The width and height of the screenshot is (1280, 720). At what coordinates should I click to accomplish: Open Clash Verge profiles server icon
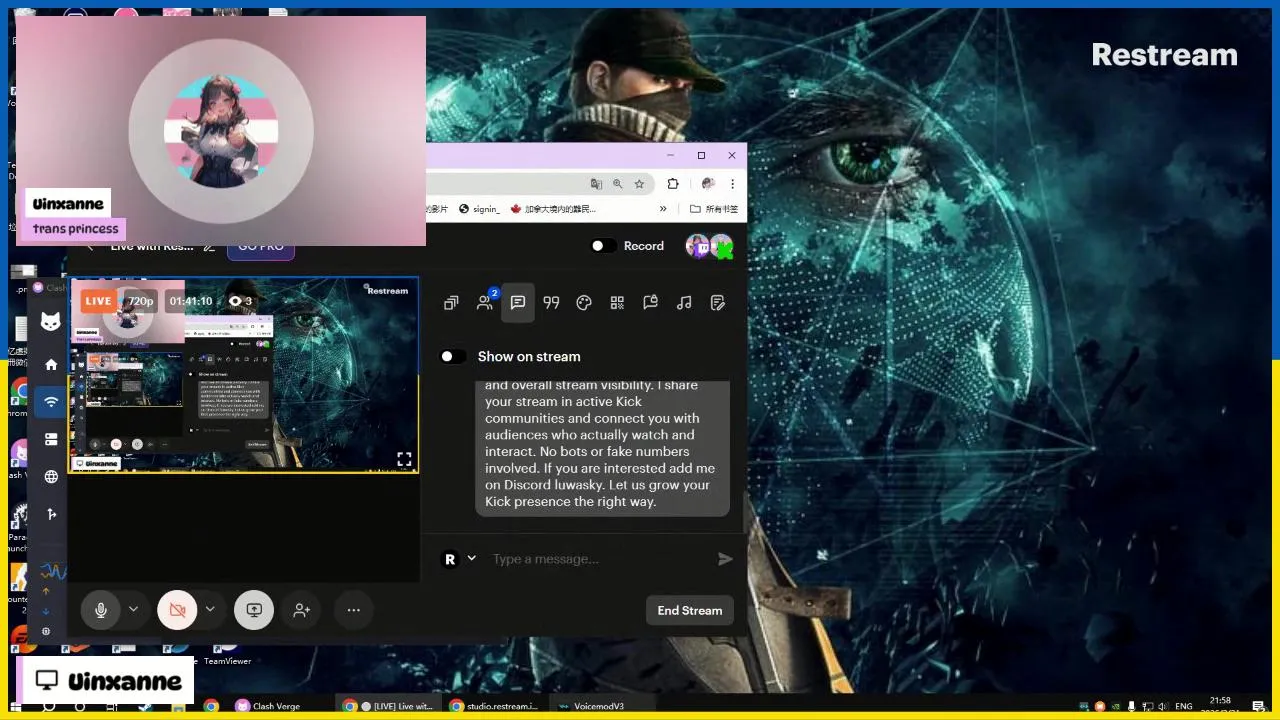pos(51,439)
